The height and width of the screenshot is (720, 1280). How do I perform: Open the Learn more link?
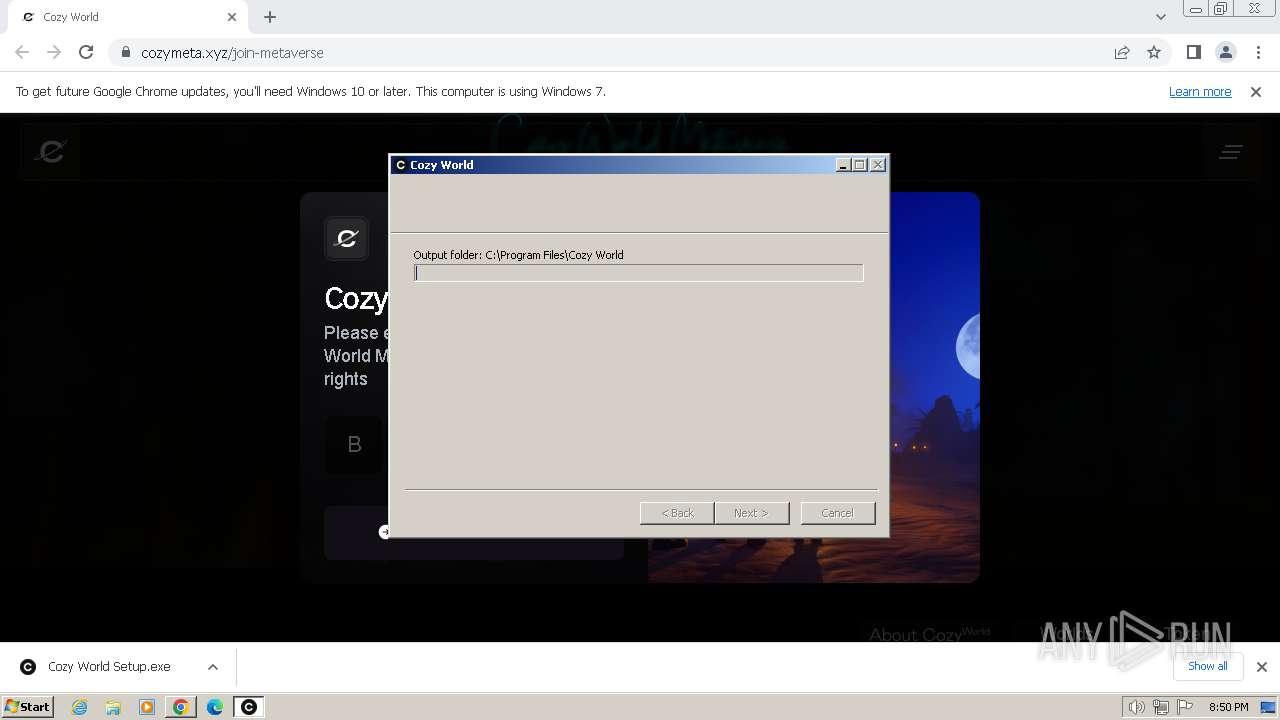[1200, 91]
